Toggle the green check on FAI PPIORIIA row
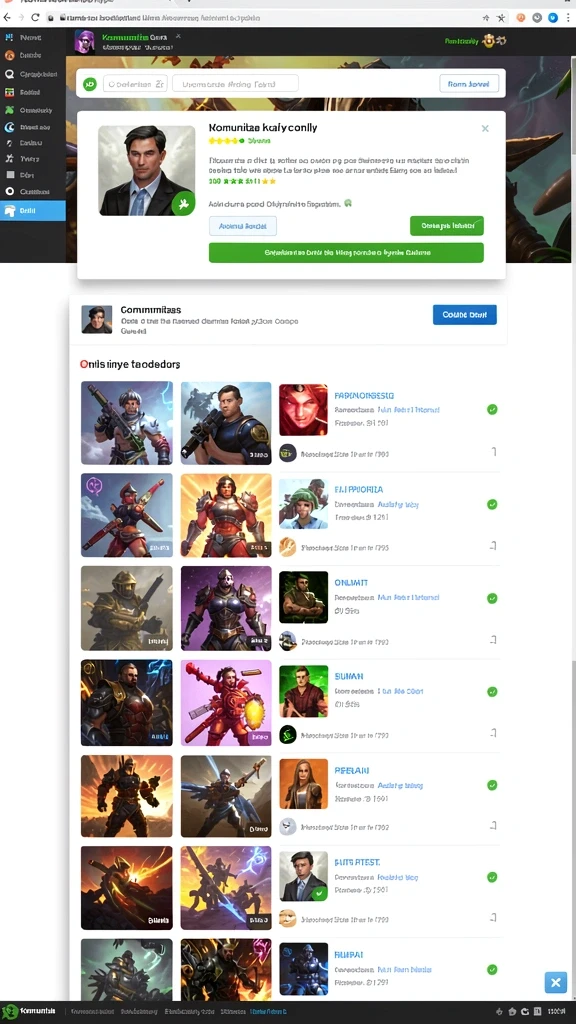Viewport: 576px width, 1024px height. [492, 504]
